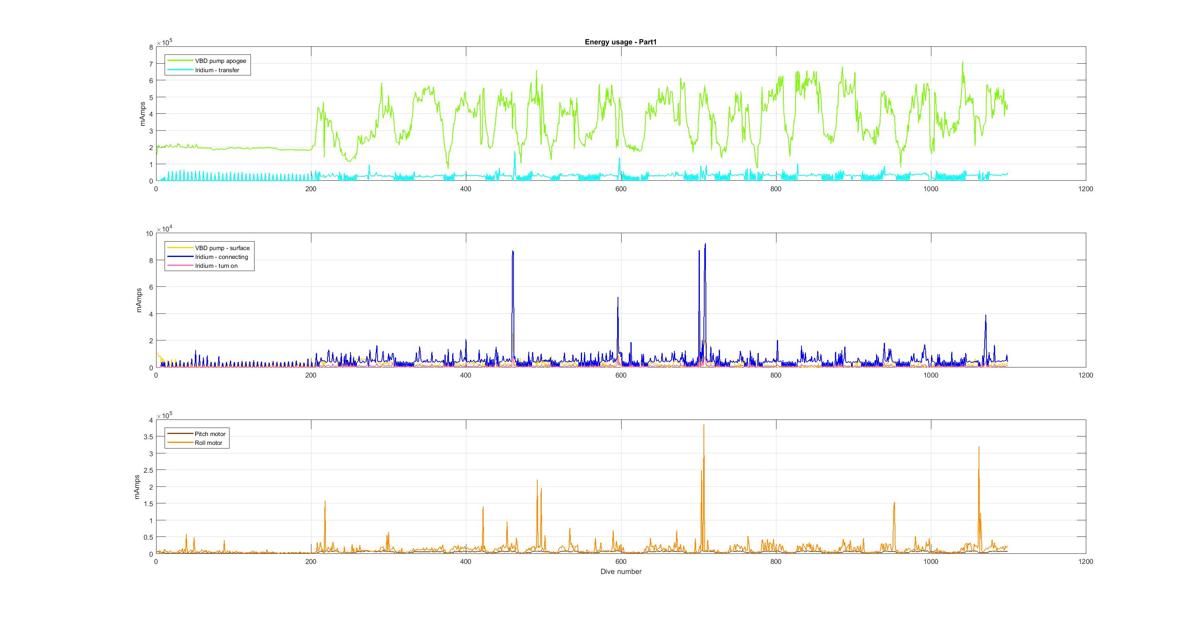
Task: Click the 600 x-axis tick label under the top plot
Action: click(621, 189)
